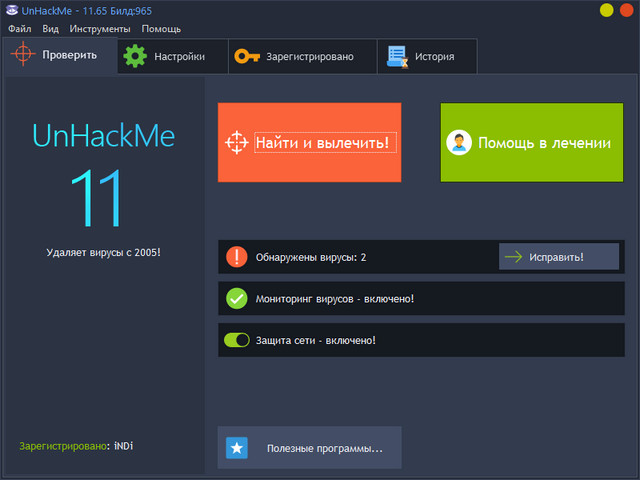Viewport: 640px width, 480px height.
Task: Click the green gear Настройки icon
Action: click(x=134, y=57)
